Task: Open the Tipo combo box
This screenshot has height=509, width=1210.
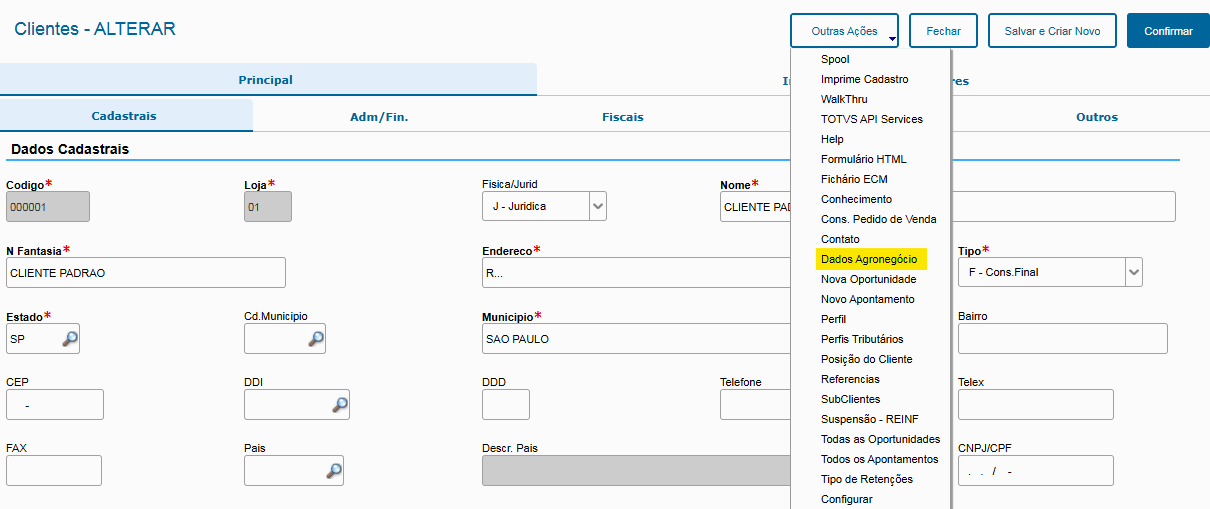Action: [x=1133, y=272]
